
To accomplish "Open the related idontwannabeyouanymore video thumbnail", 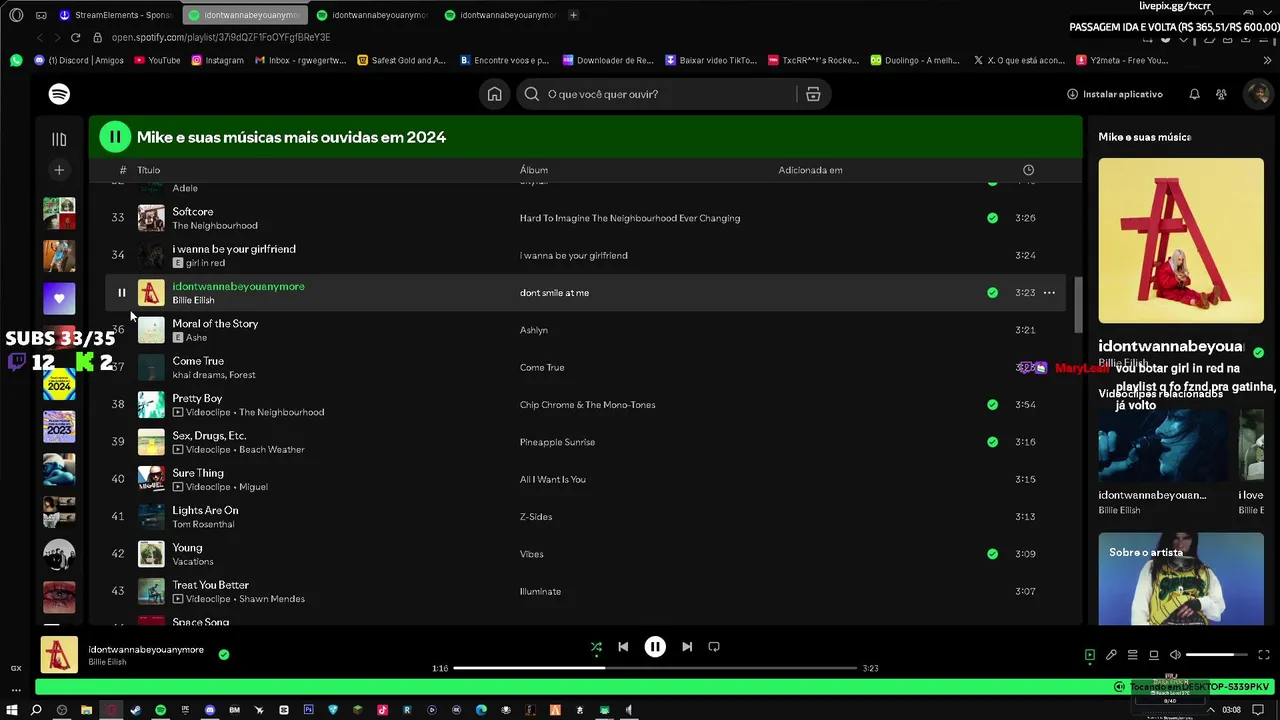I will pyautogui.click(x=1163, y=446).
